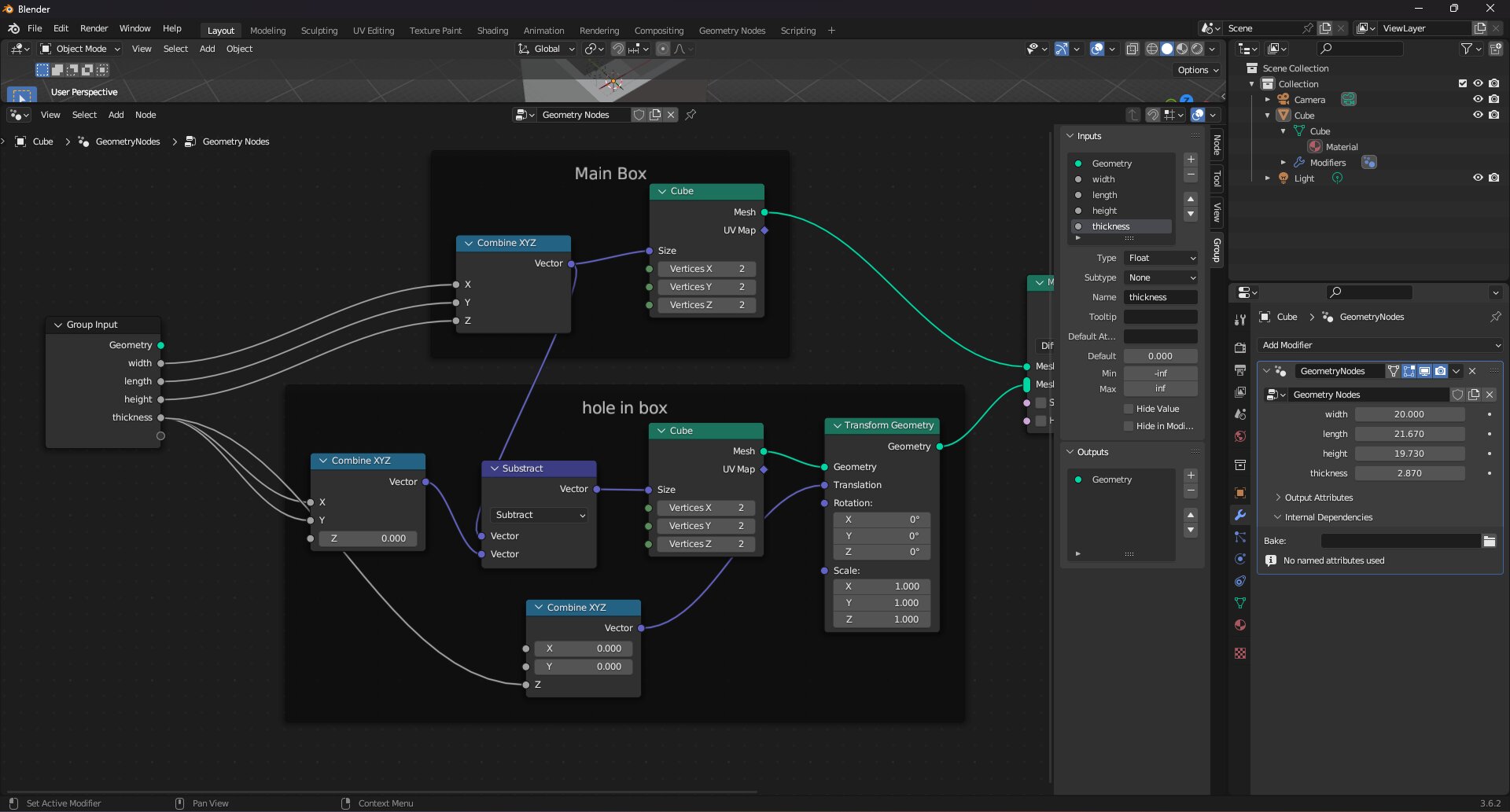Open the Object Data mesh properties tab
Image resolution: width=1510 pixels, height=812 pixels.
click(1240, 603)
